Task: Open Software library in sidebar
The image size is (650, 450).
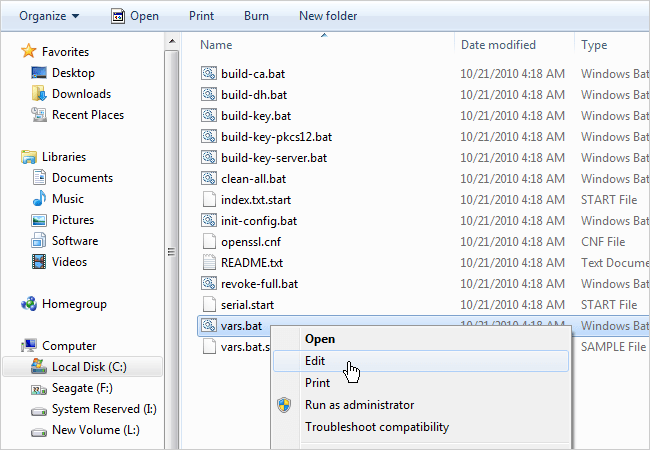Action: (75, 241)
